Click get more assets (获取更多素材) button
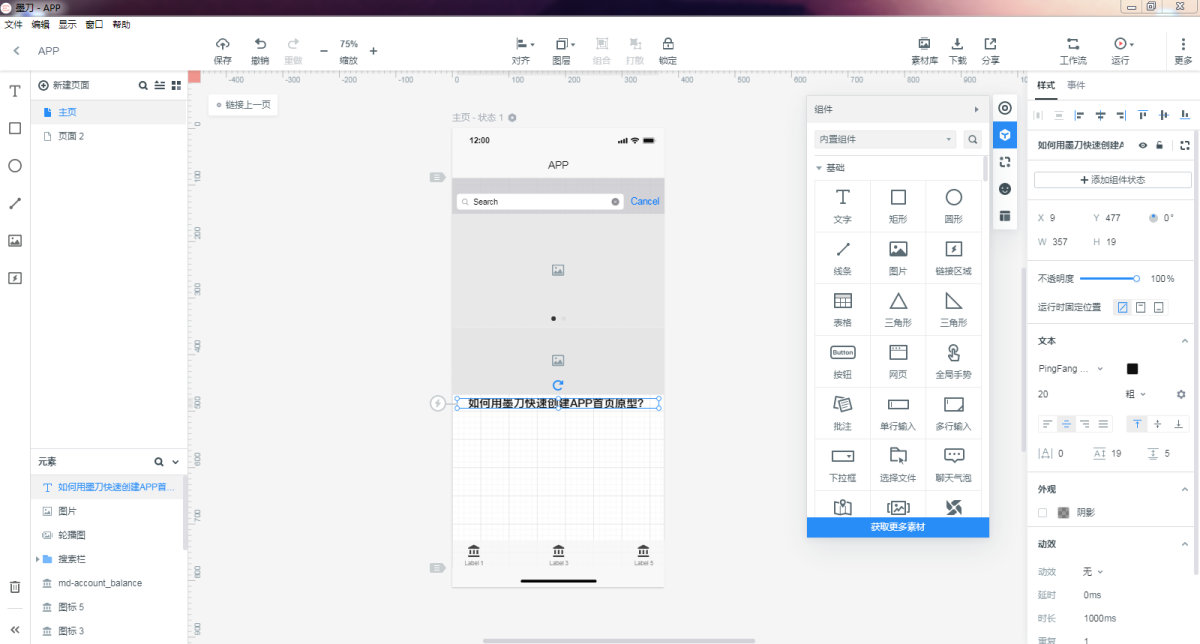This screenshot has height=644, width=1200. (x=897, y=527)
